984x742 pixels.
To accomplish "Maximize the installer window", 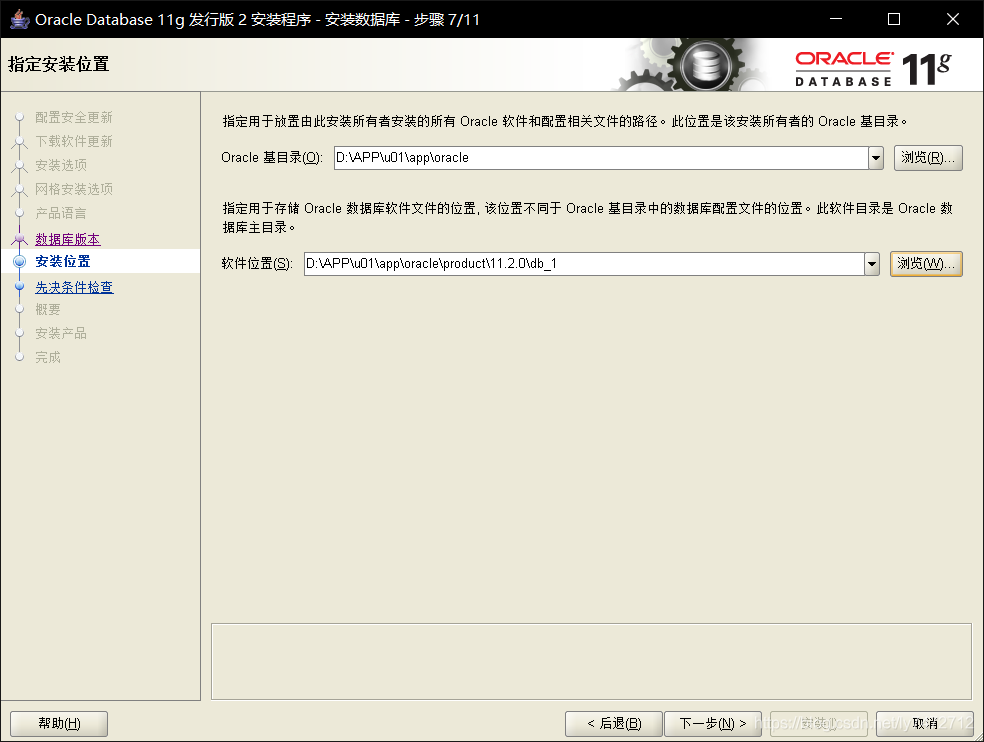I will pos(894,19).
